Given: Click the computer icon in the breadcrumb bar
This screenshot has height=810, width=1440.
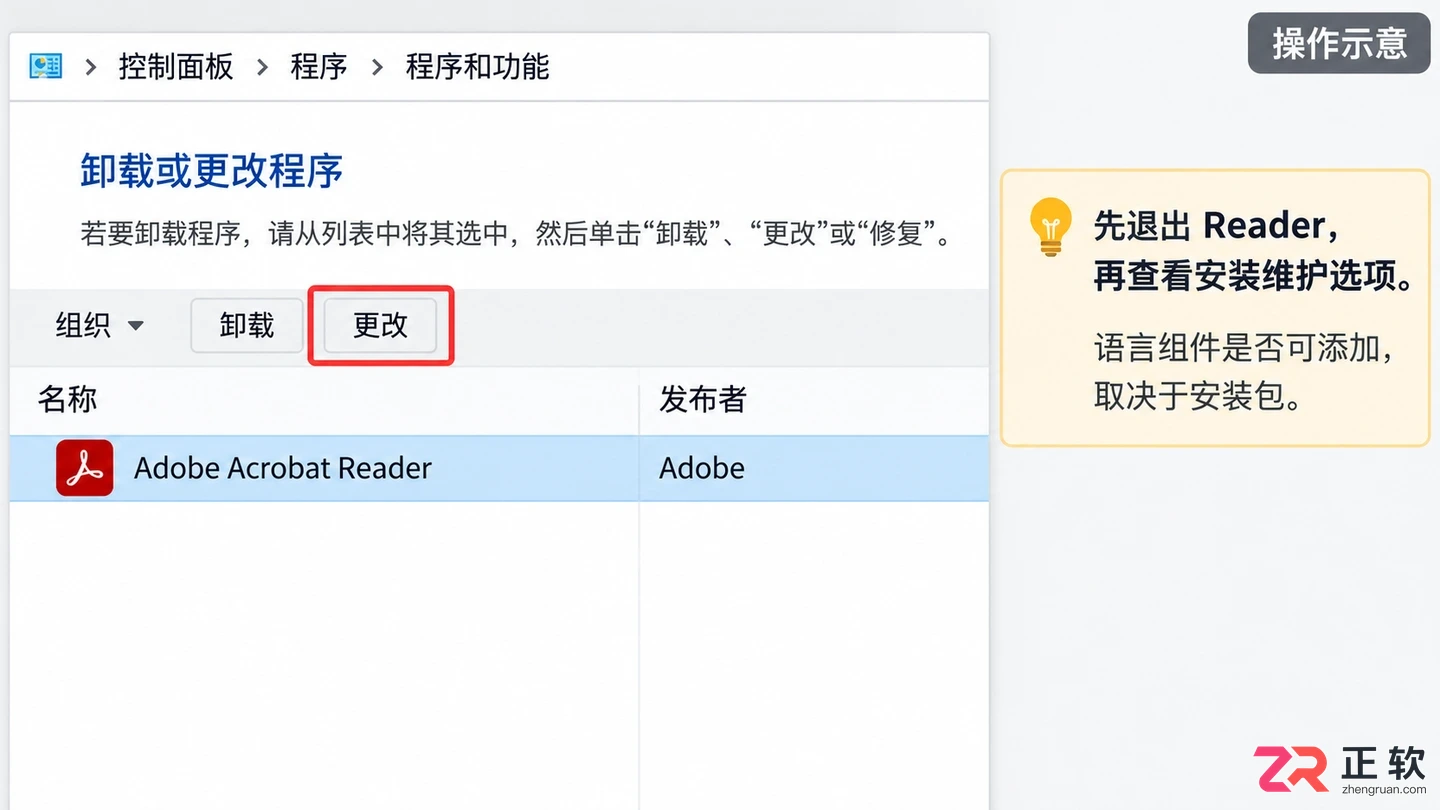Looking at the screenshot, I should [46, 67].
